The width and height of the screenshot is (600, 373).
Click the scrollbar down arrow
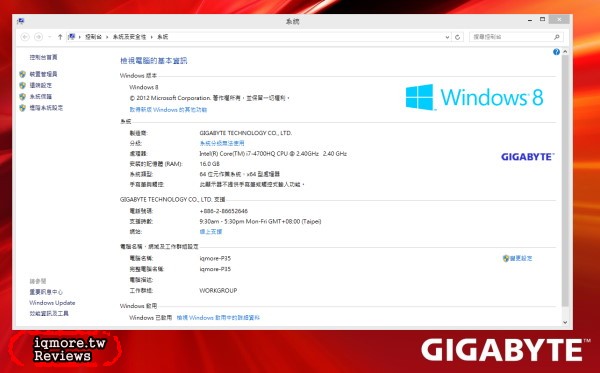[x=565, y=323]
